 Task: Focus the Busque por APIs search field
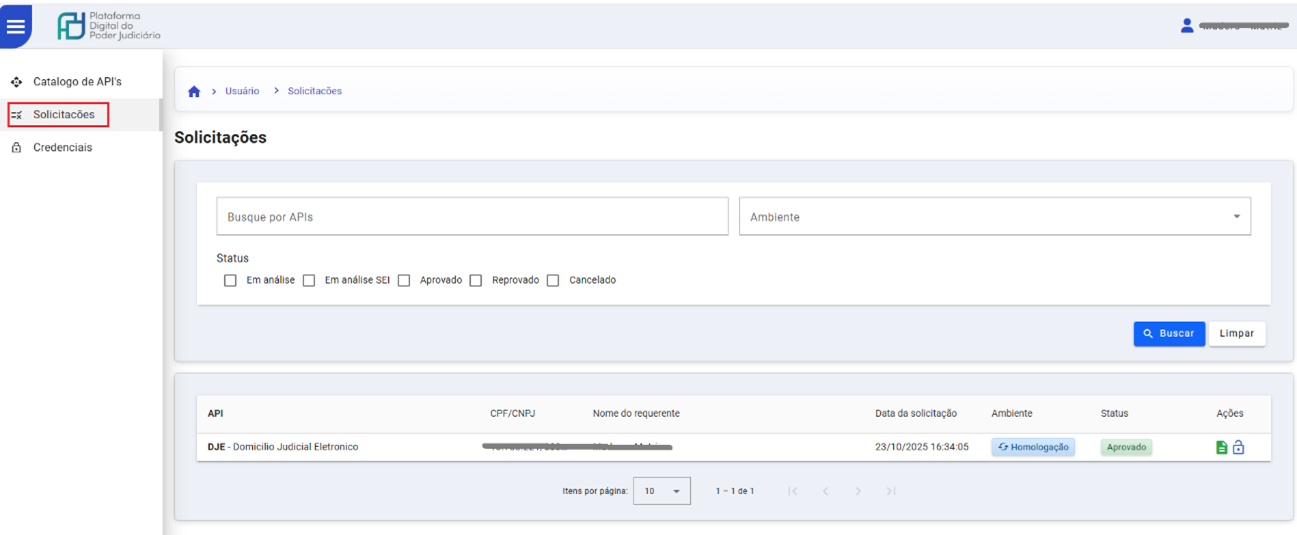(x=472, y=217)
